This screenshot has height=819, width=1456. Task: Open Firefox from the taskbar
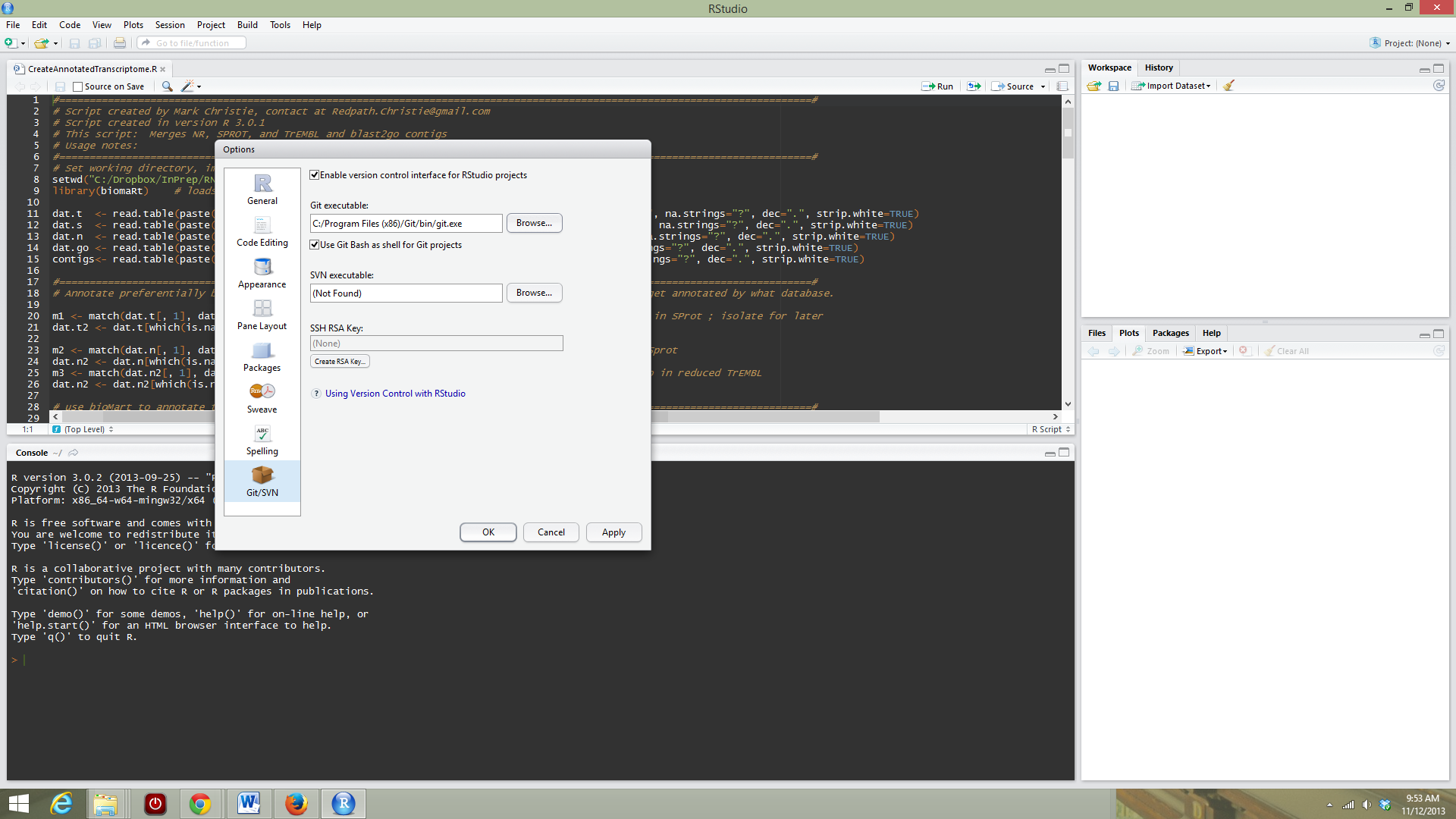point(296,804)
